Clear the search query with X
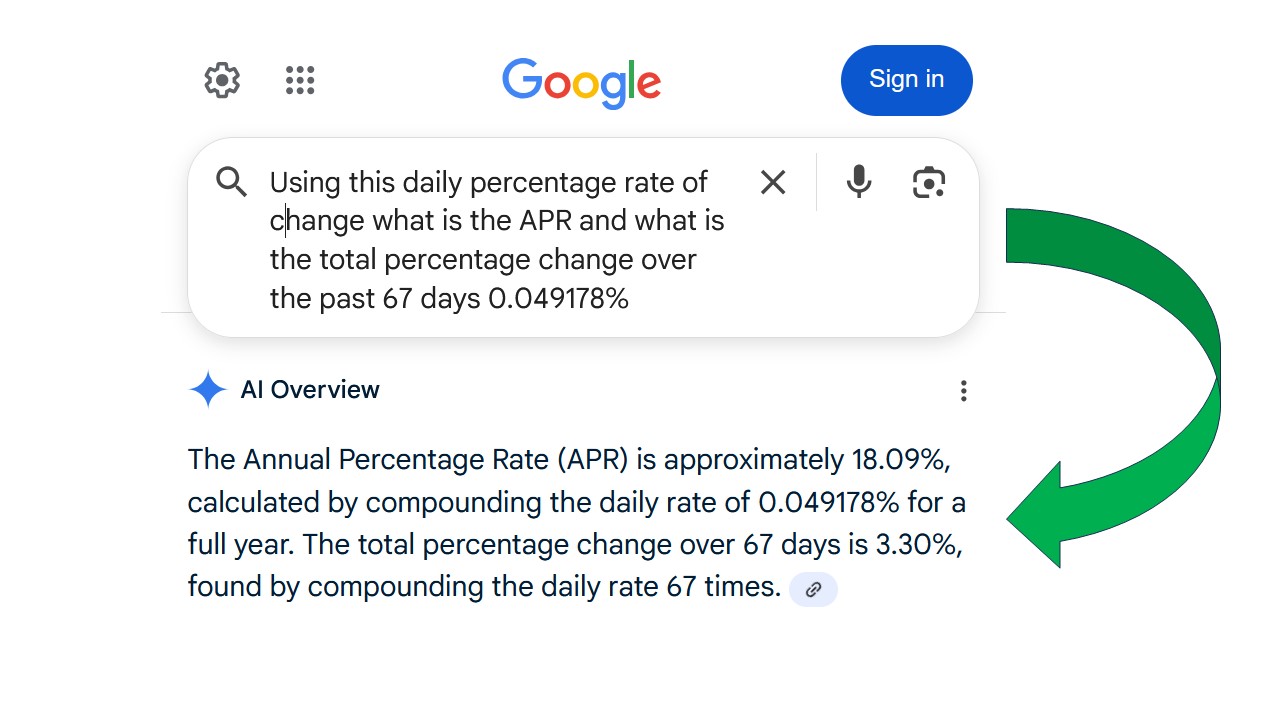The height and width of the screenshot is (720, 1280). click(x=773, y=182)
